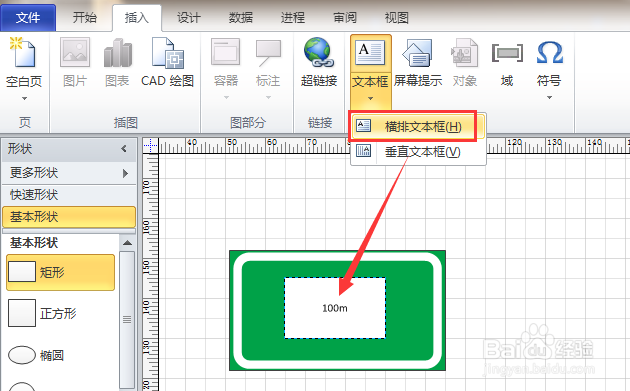This screenshot has height=391, width=630.
Task: Switch to the 开始 ribbon tab
Action: click(84, 17)
